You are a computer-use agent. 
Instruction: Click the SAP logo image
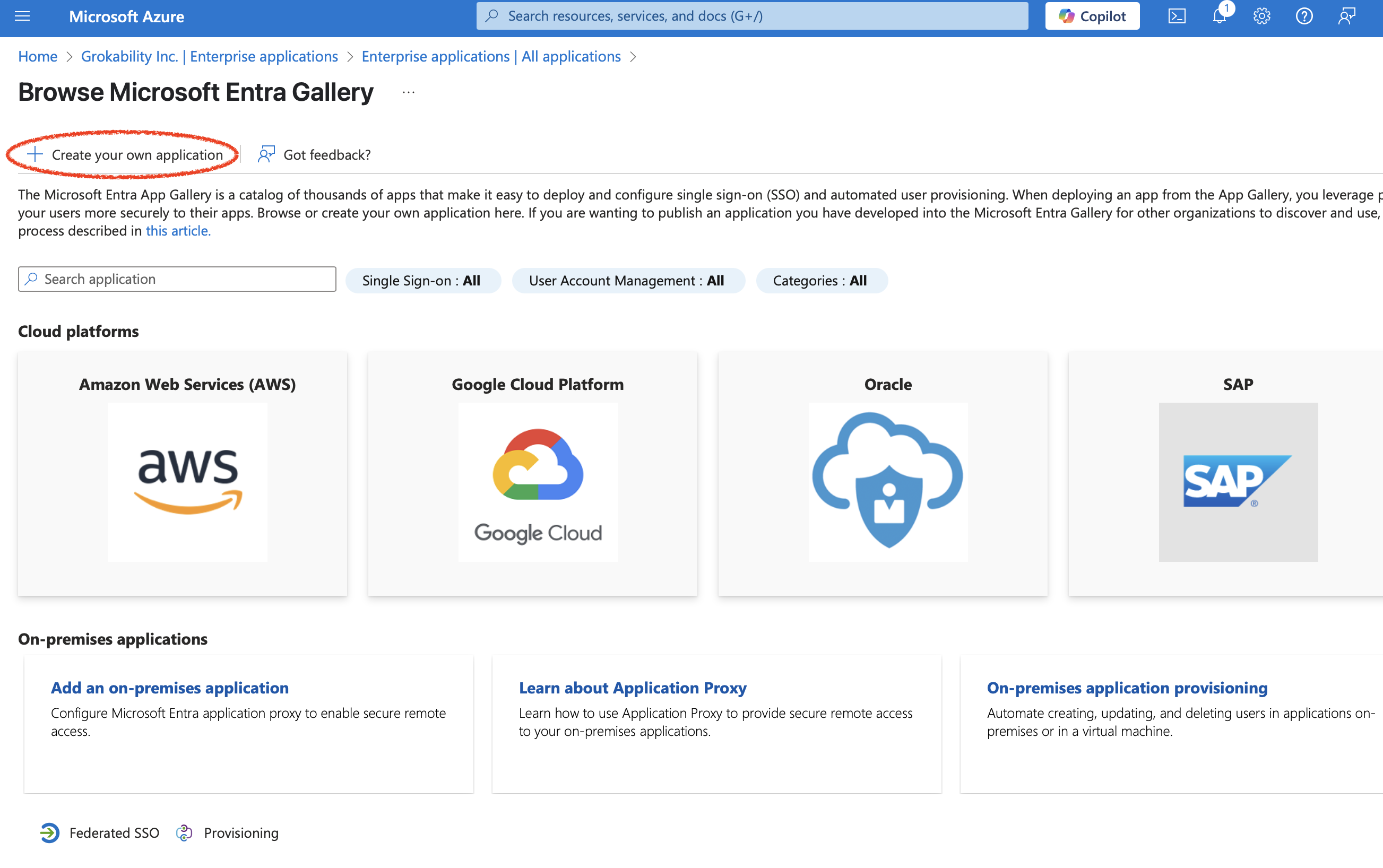pos(1238,482)
